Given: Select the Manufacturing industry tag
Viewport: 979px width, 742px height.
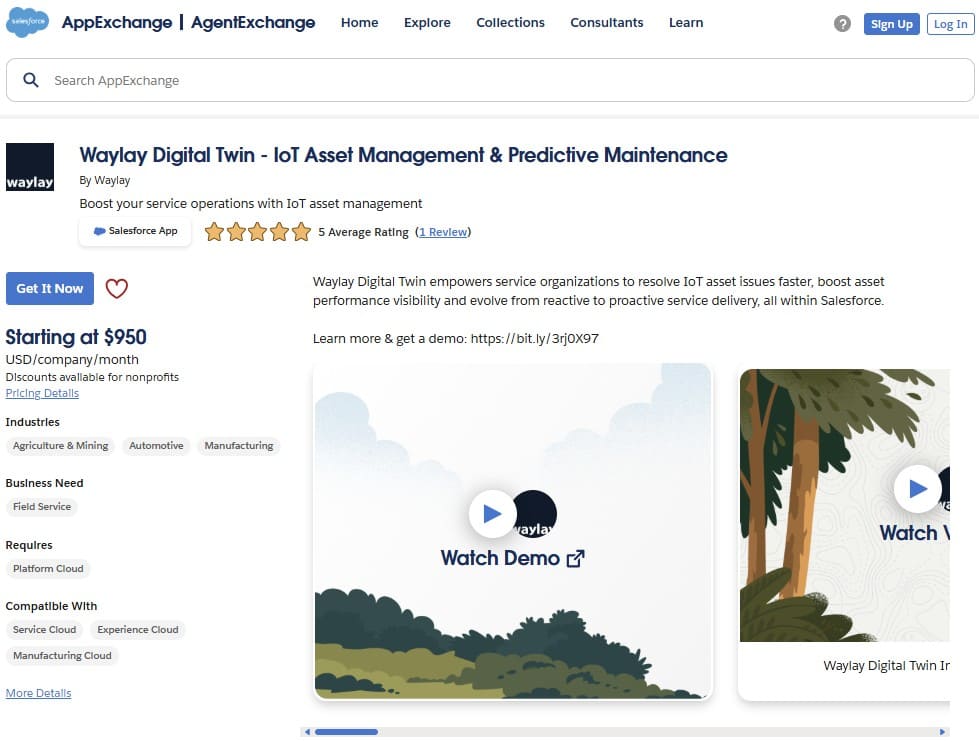Looking at the screenshot, I should 239,445.
